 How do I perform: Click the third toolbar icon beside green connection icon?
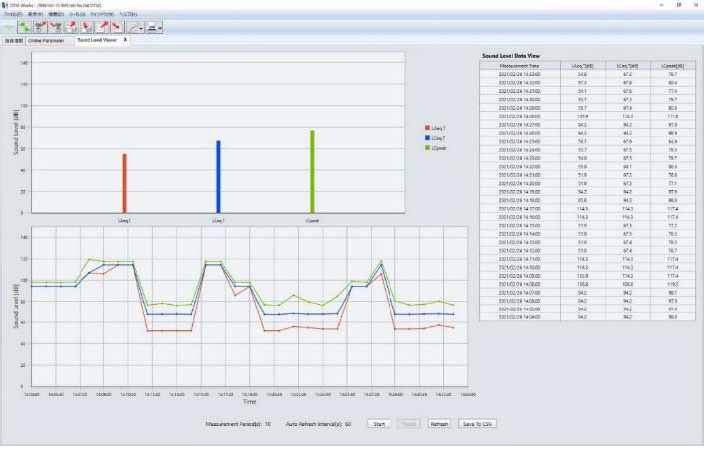[x=71, y=27]
